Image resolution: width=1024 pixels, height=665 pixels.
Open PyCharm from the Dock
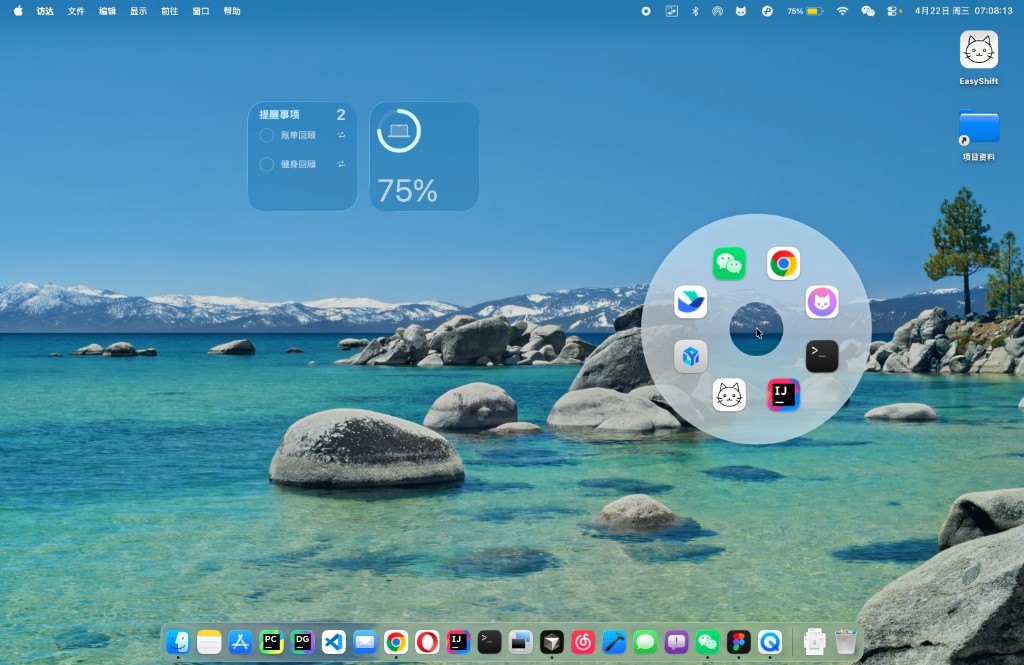[271, 642]
